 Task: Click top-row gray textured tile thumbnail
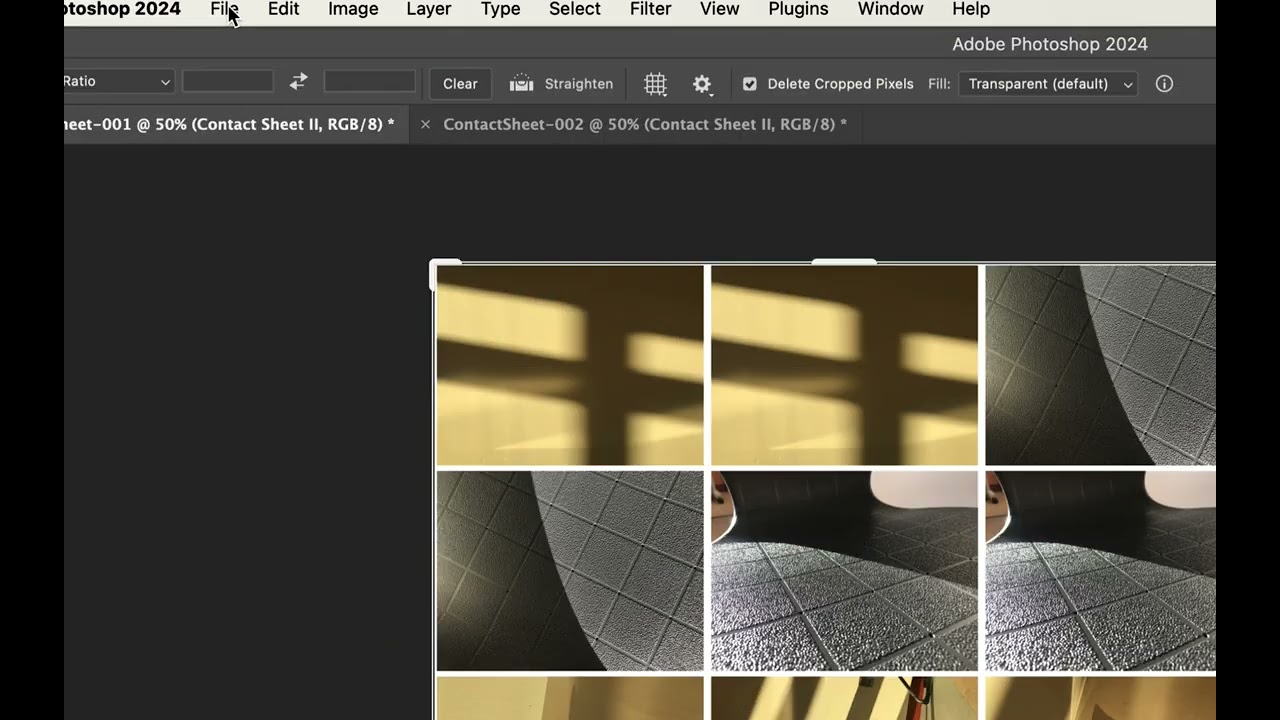1100,365
